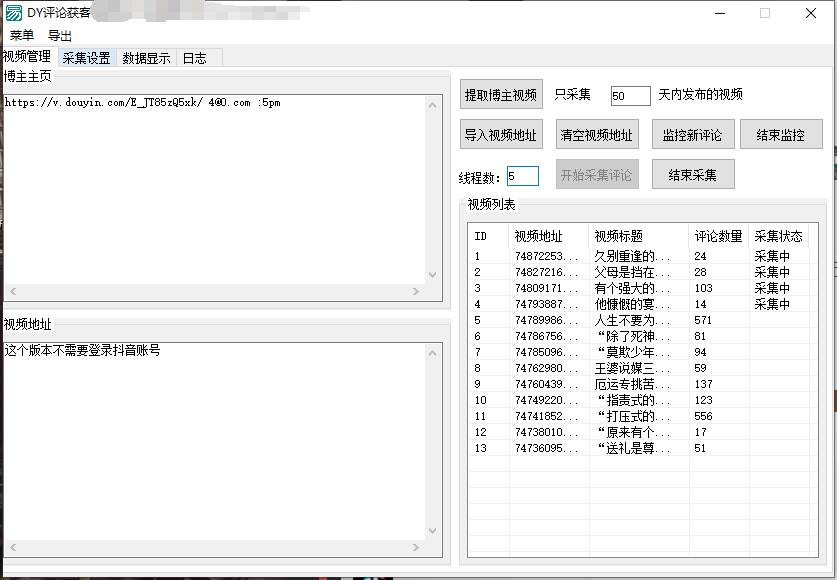Open the 导出 menu
The height and width of the screenshot is (580, 837).
(58, 34)
